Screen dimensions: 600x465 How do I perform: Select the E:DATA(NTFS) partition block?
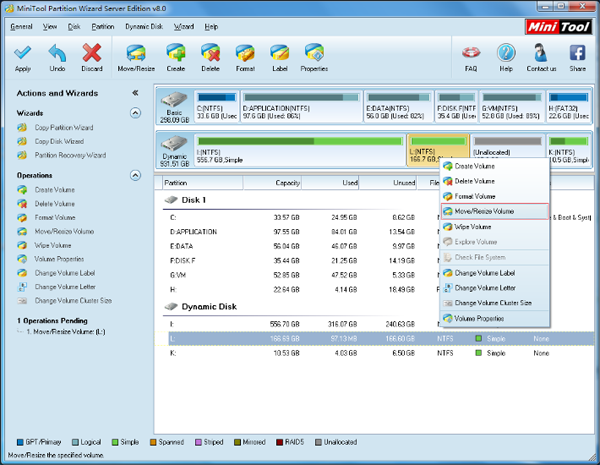[x=398, y=106]
